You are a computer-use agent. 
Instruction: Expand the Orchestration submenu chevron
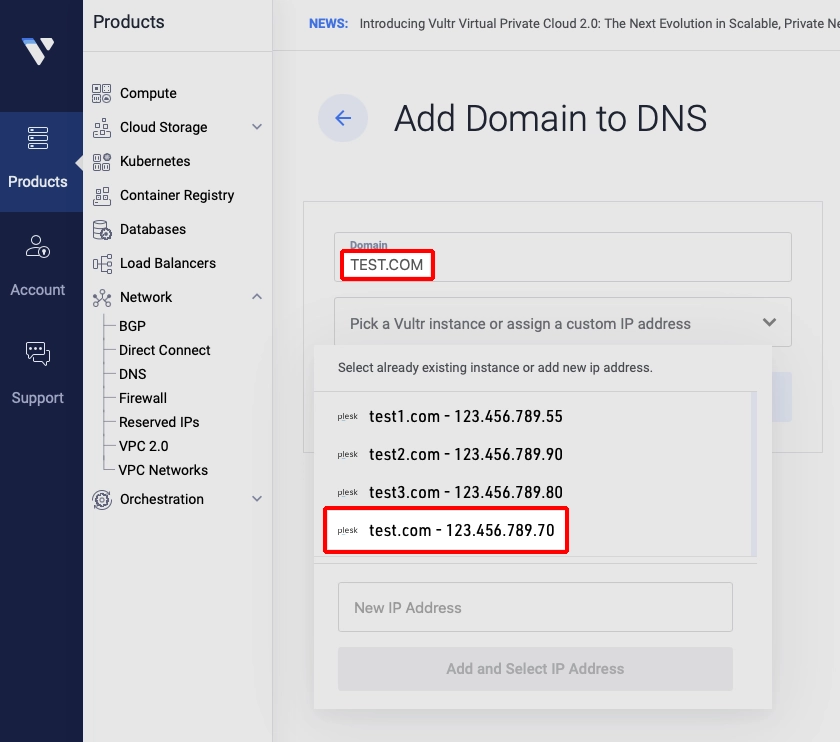tap(257, 499)
